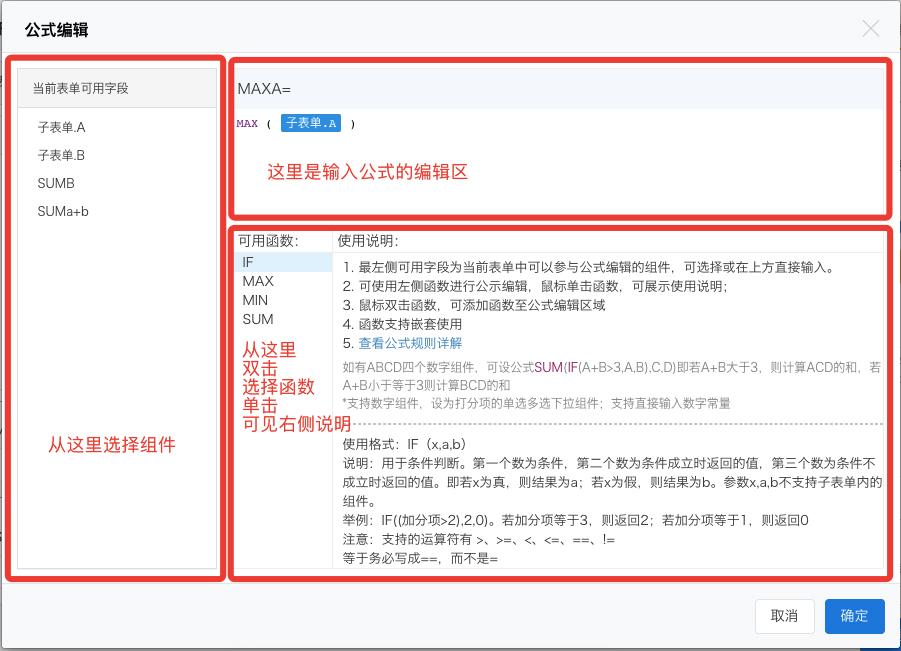This screenshot has height=651, width=901.
Task: Click inside the formula editing area
Action: (x=560, y=180)
